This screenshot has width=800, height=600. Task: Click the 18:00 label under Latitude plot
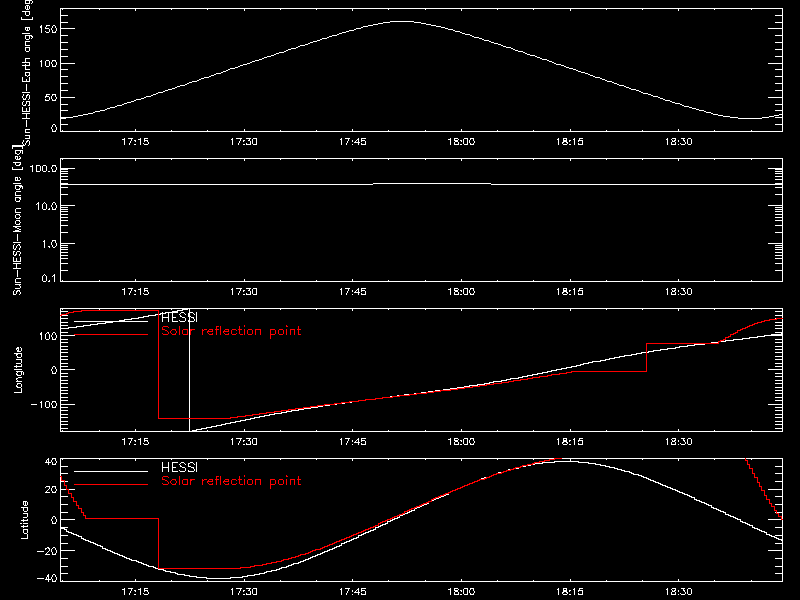coord(461,592)
